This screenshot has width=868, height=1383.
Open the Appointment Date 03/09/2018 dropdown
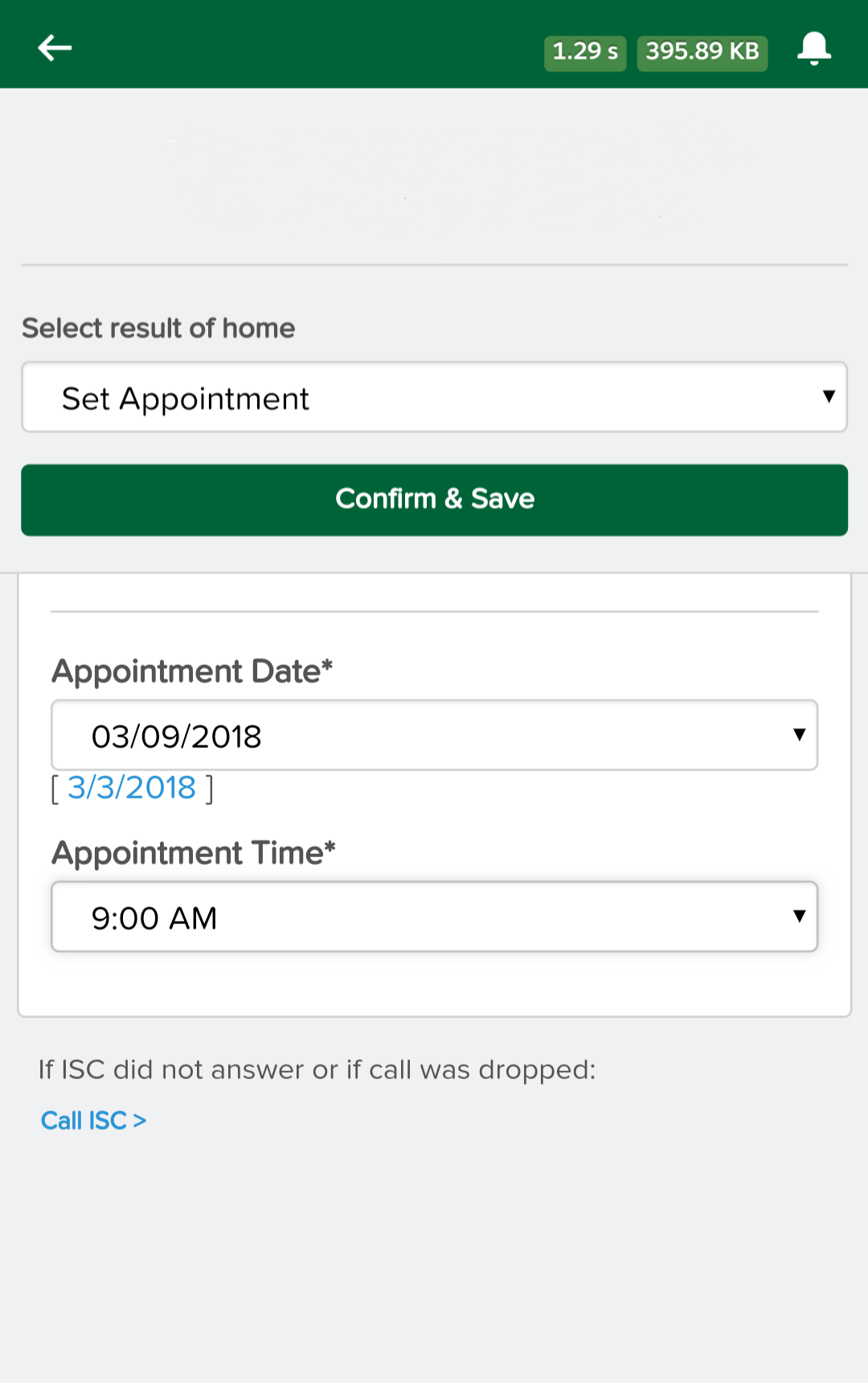434,735
